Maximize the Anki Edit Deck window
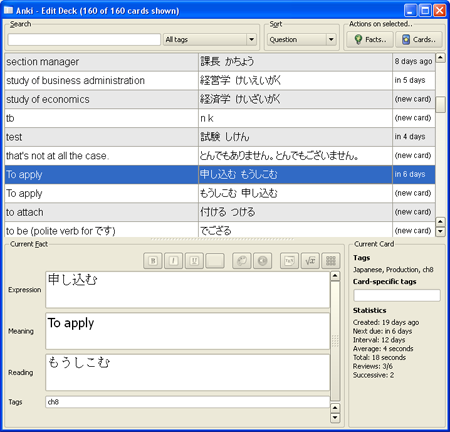 point(425,10)
